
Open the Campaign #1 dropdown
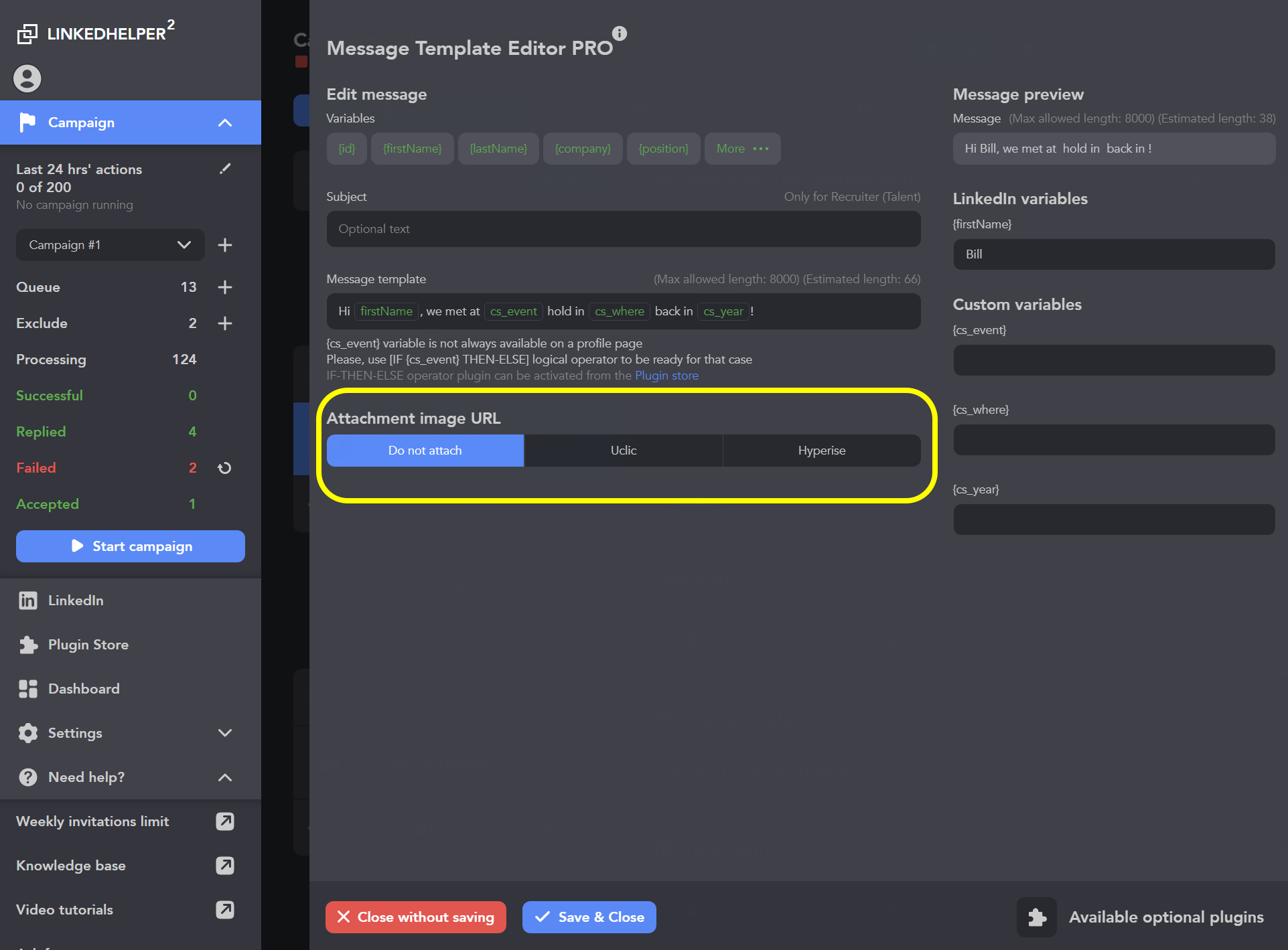(x=110, y=245)
